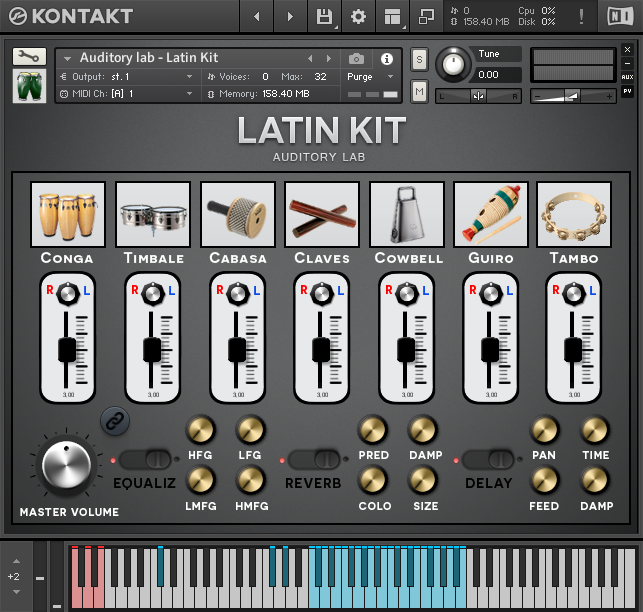
Task: Click the warning exclamation icon
Action: click(x=581, y=17)
